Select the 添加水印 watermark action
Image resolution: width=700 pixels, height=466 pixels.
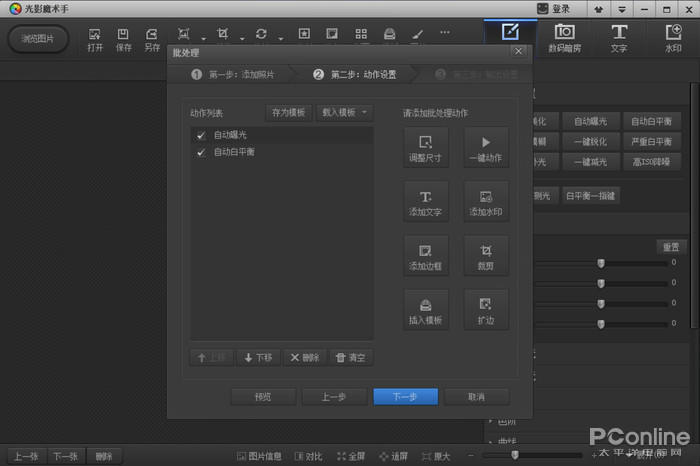point(486,202)
